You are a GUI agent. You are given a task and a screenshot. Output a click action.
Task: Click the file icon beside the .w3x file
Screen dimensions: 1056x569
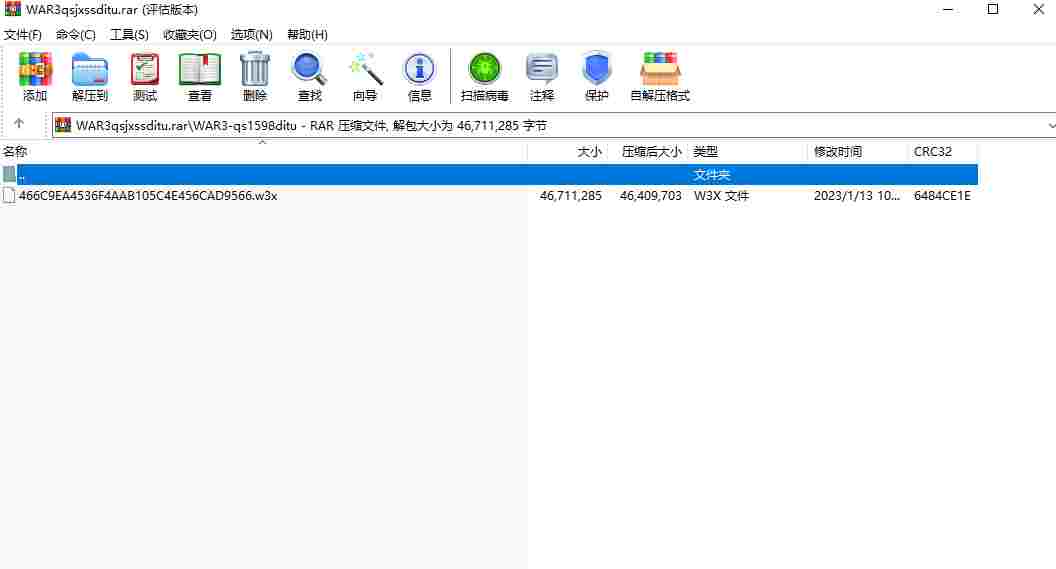pos(9,196)
